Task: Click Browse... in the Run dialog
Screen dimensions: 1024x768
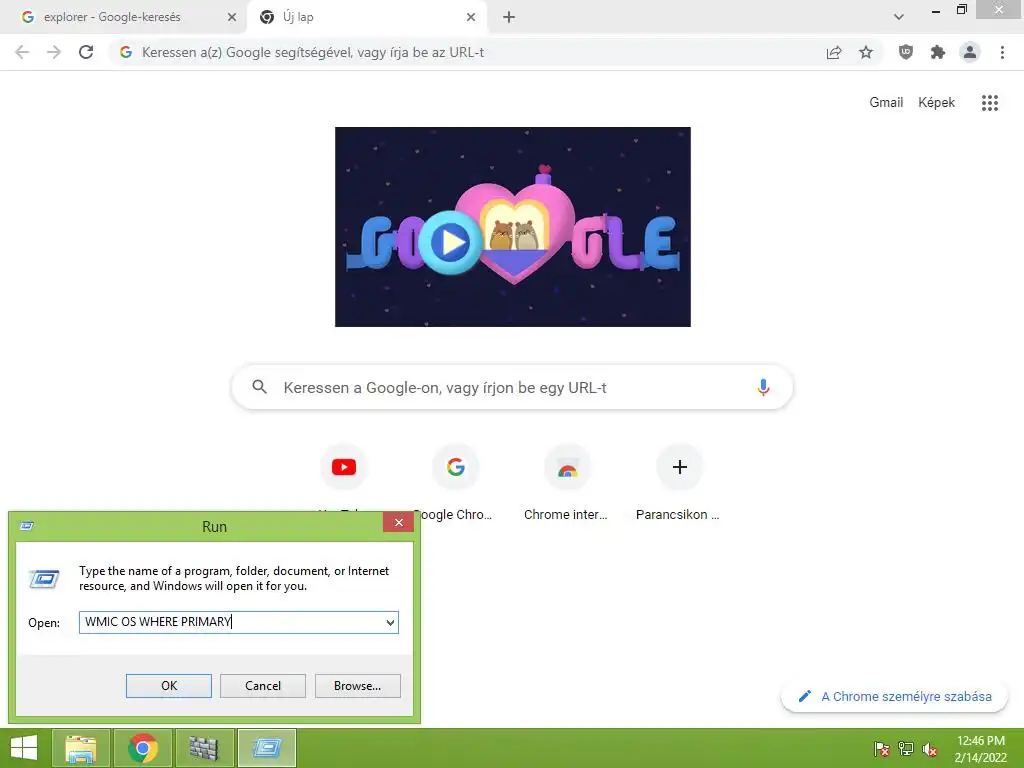Action: pos(357,686)
